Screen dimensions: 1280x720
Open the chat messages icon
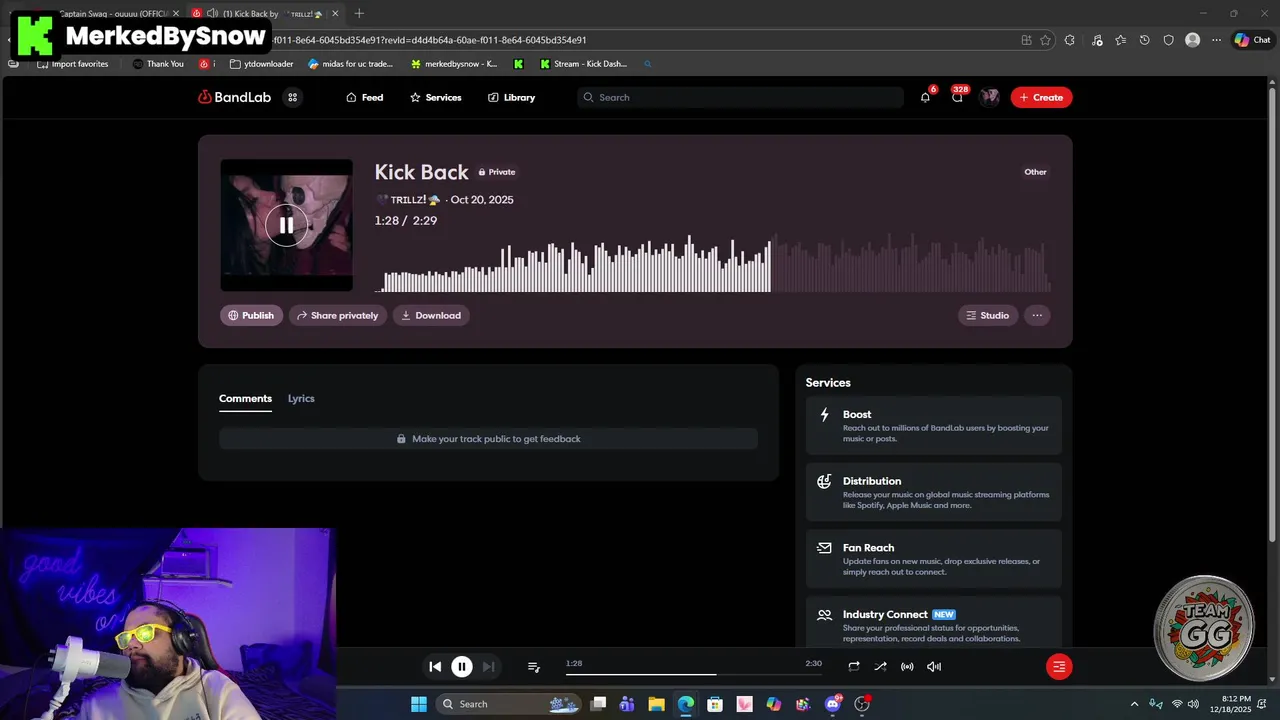[957, 97]
